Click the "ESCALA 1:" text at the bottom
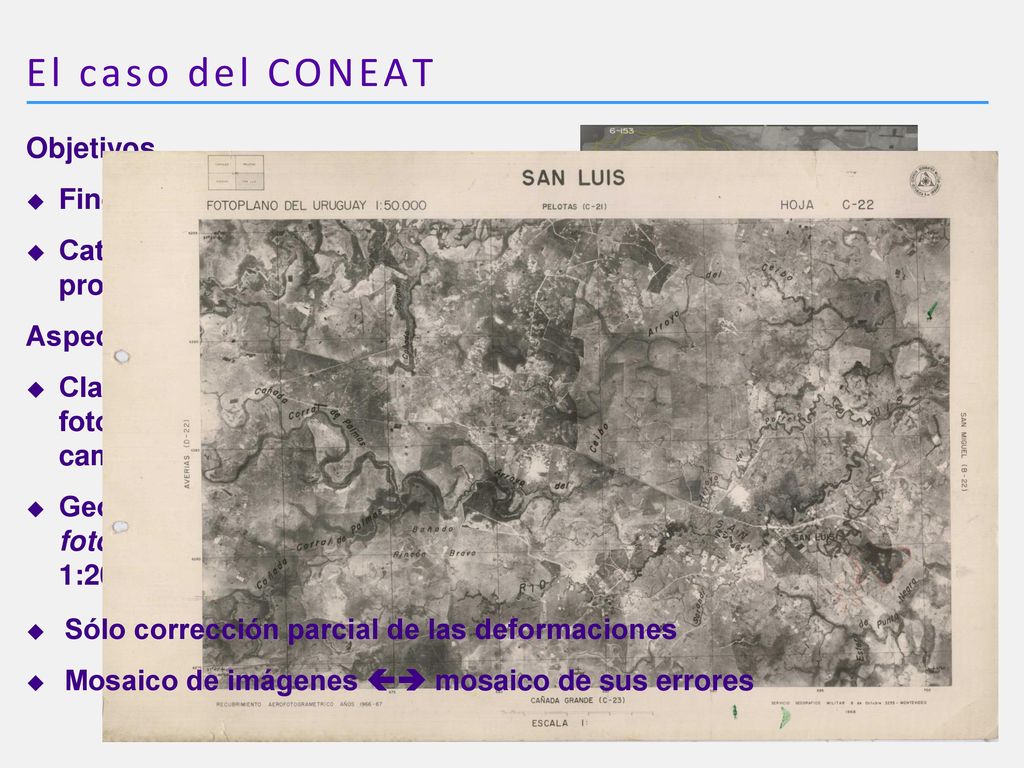The height and width of the screenshot is (768, 1024). tap(560, 723)
